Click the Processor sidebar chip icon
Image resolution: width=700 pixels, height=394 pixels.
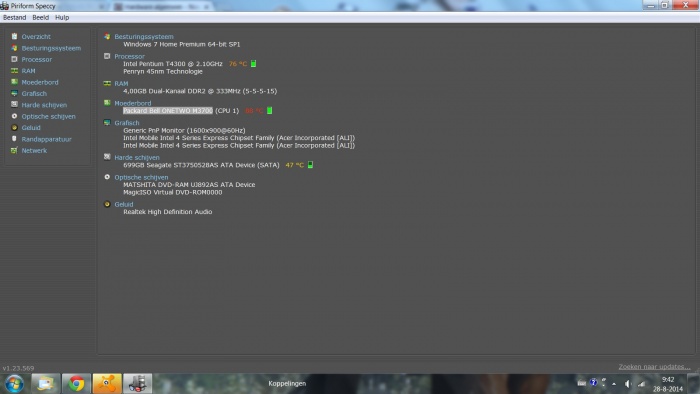[x=14, y=59]
